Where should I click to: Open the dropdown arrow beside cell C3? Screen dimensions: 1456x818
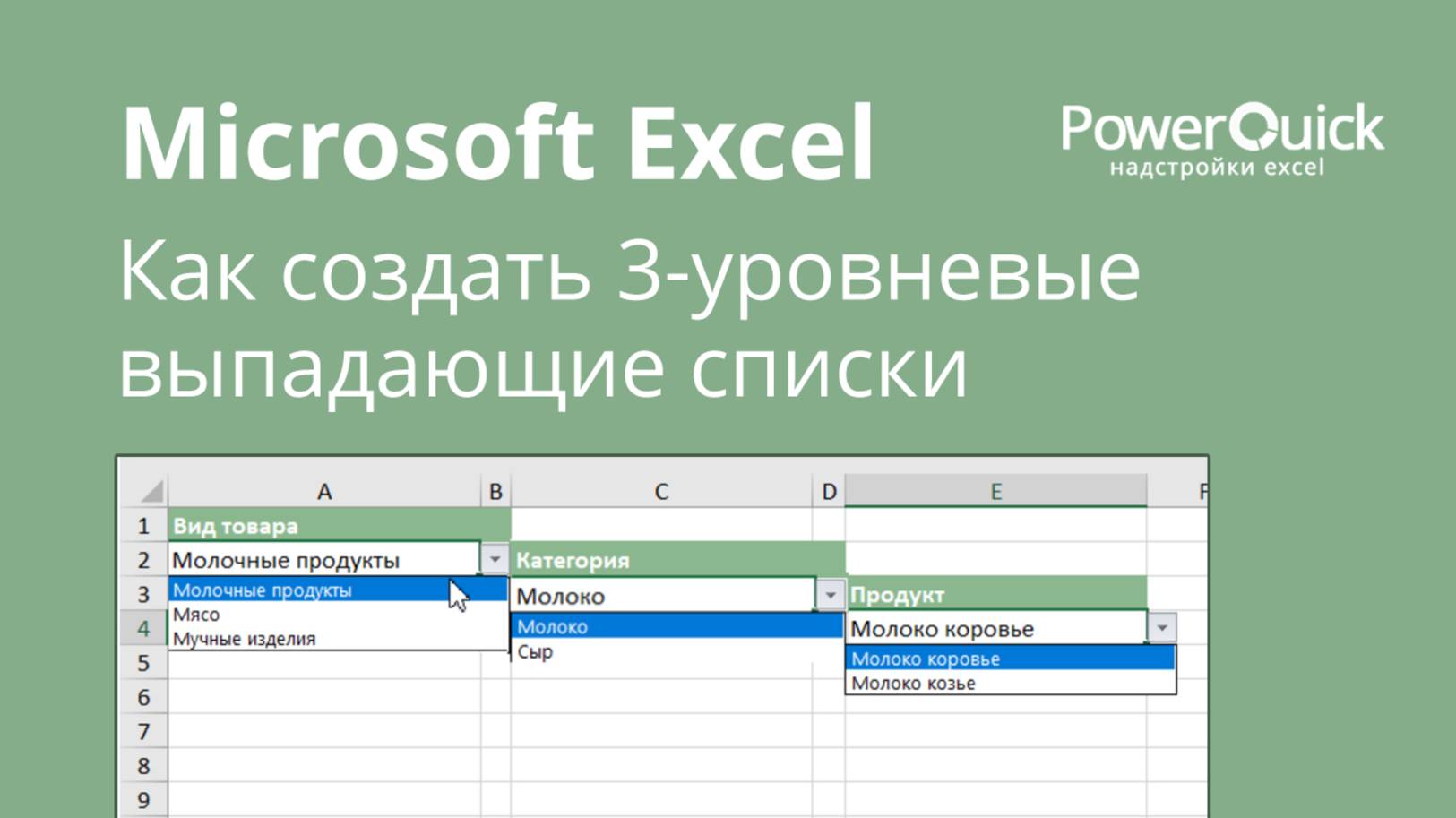[831, 595]
